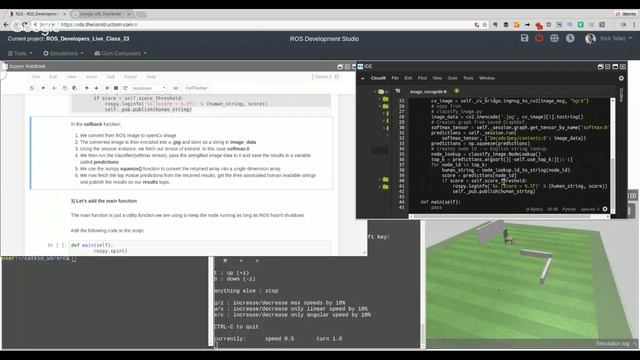Move cell up in Jupyter toolbar
The width and height of the screenshot is (640, 360).
click(87, 88)
